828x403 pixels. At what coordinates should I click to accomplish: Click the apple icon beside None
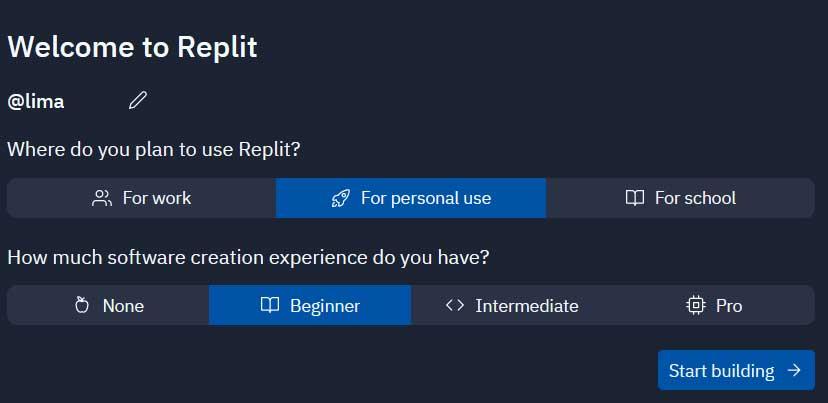pos(82,305)
